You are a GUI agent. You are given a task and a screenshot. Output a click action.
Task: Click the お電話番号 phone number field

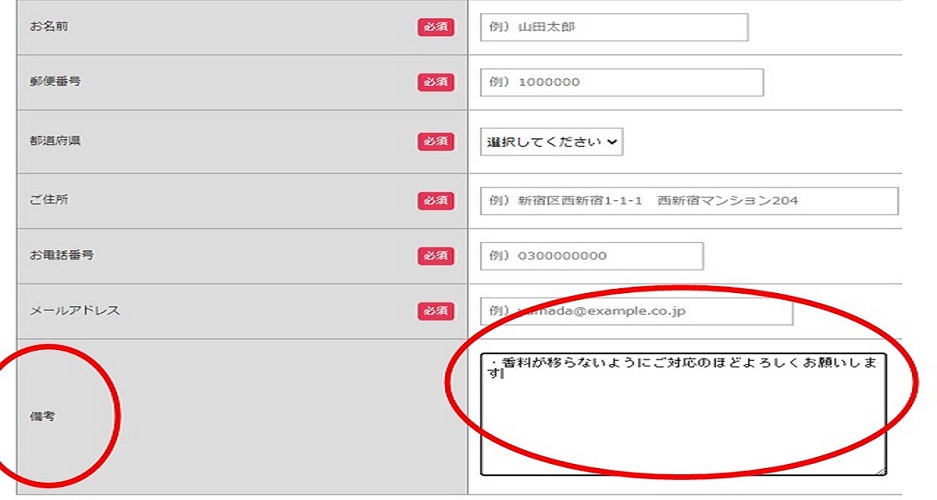coord(592,256)
